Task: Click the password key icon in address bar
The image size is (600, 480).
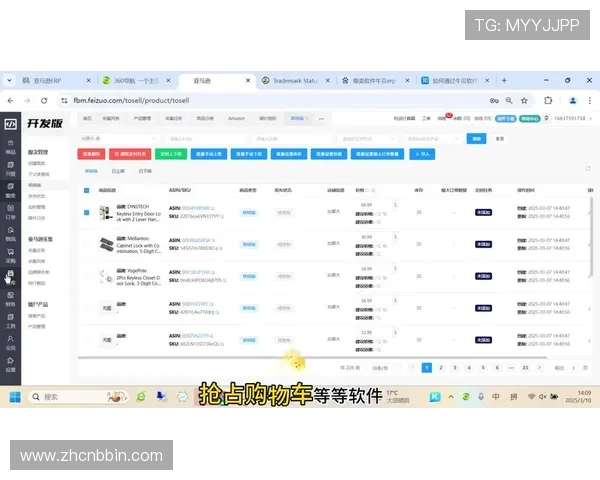Action: pos(494,100)
